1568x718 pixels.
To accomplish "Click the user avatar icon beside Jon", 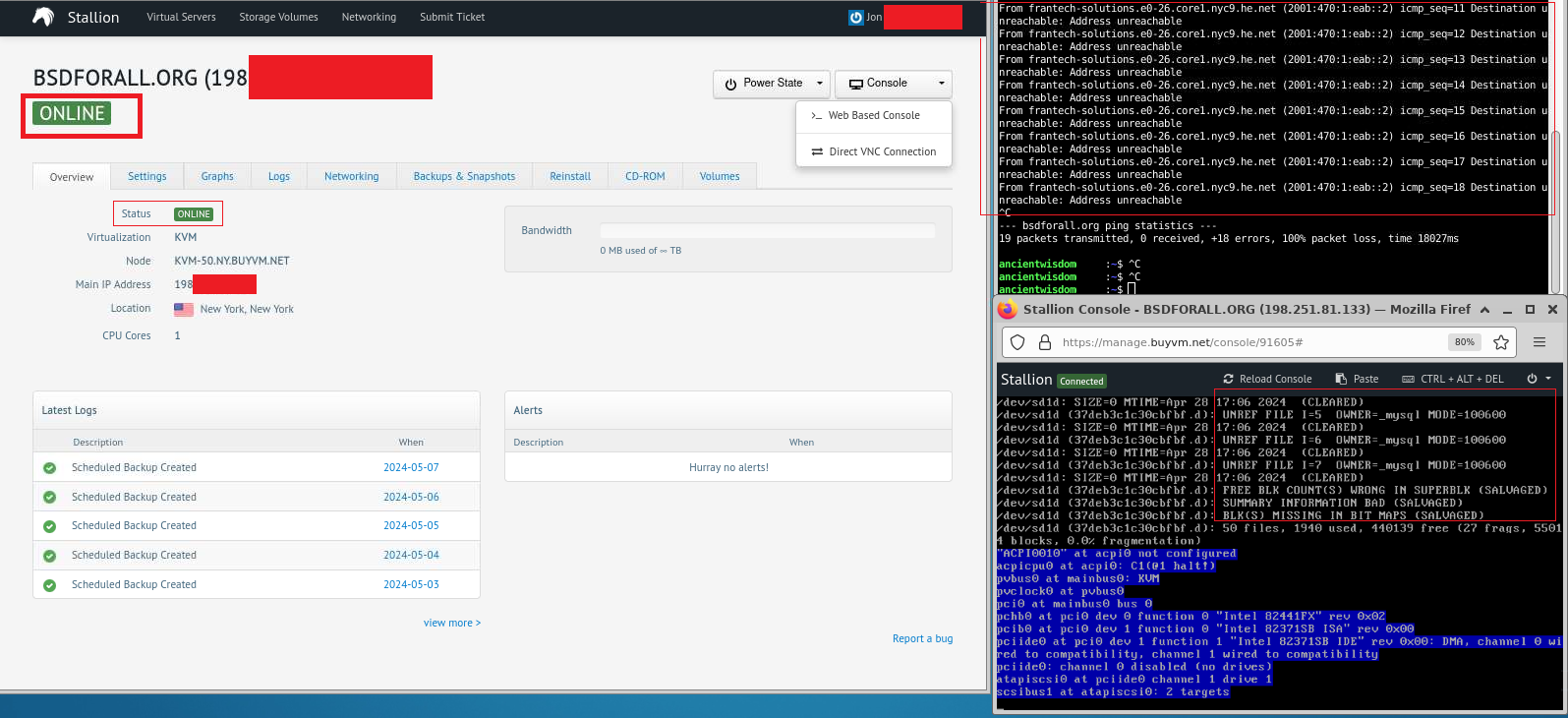I will [855, 17].
